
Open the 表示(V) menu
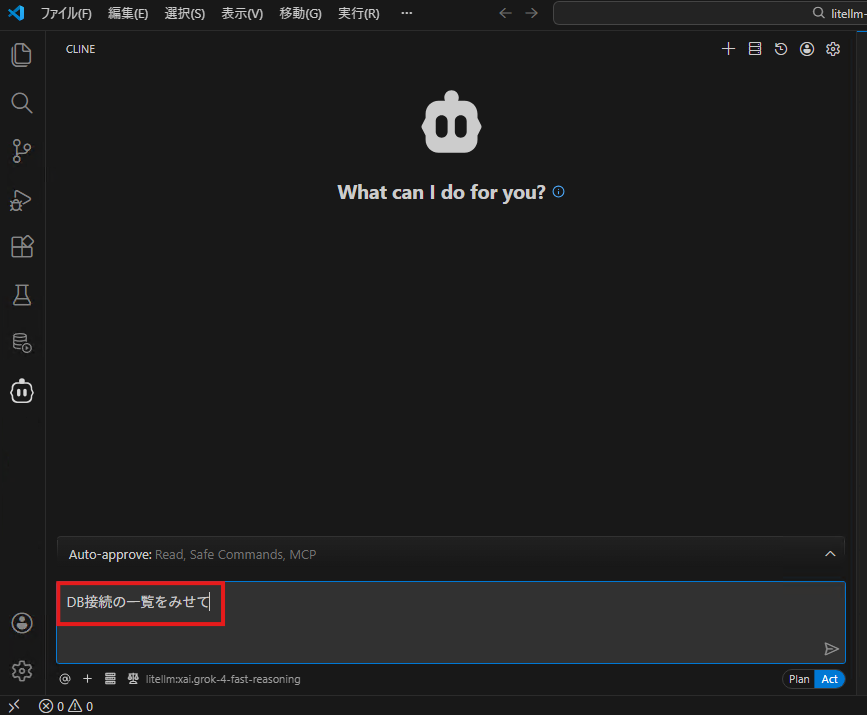[x=242, y=13]
